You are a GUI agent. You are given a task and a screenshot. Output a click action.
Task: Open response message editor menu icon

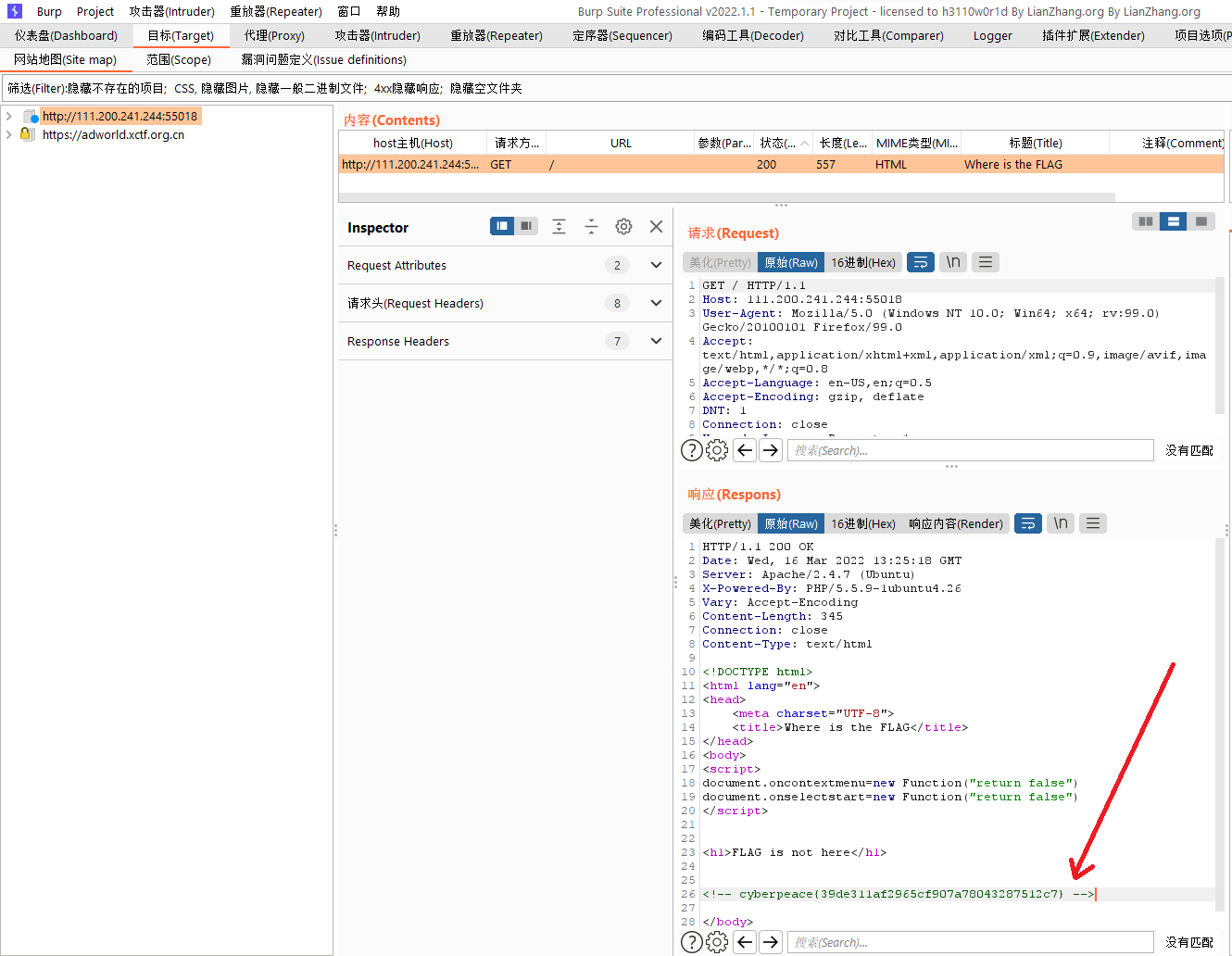pos(1093,523)
